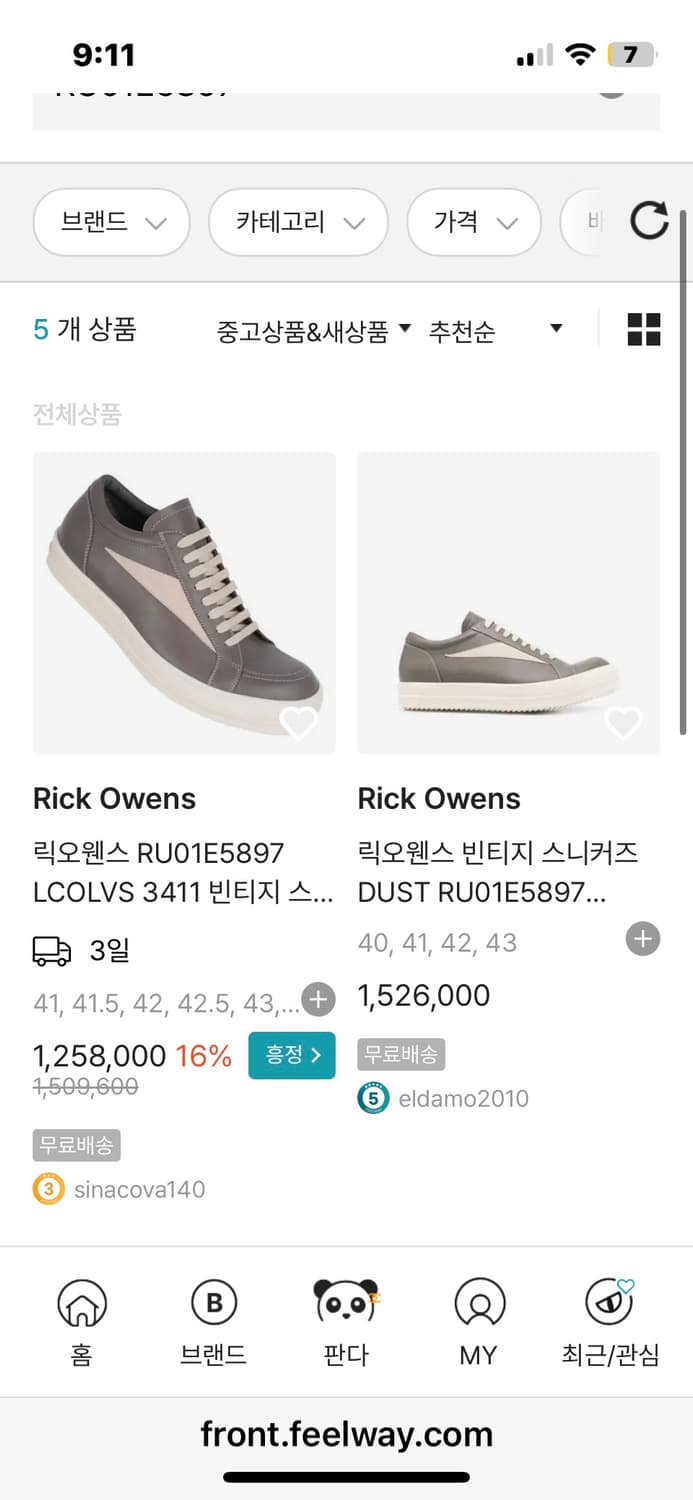Open size list plus button on DUST sneaker
Viewport: 693px width, 1500px height.
click(x=642, y=938)
